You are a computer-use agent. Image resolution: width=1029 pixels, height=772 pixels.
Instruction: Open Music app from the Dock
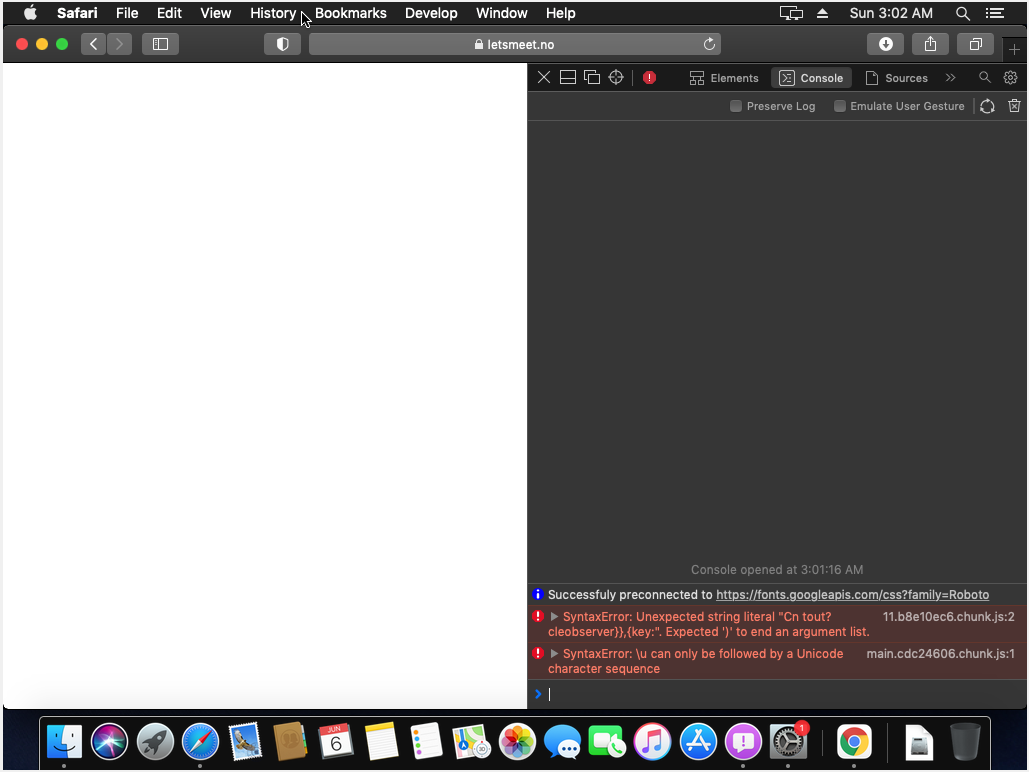point(652,742)
